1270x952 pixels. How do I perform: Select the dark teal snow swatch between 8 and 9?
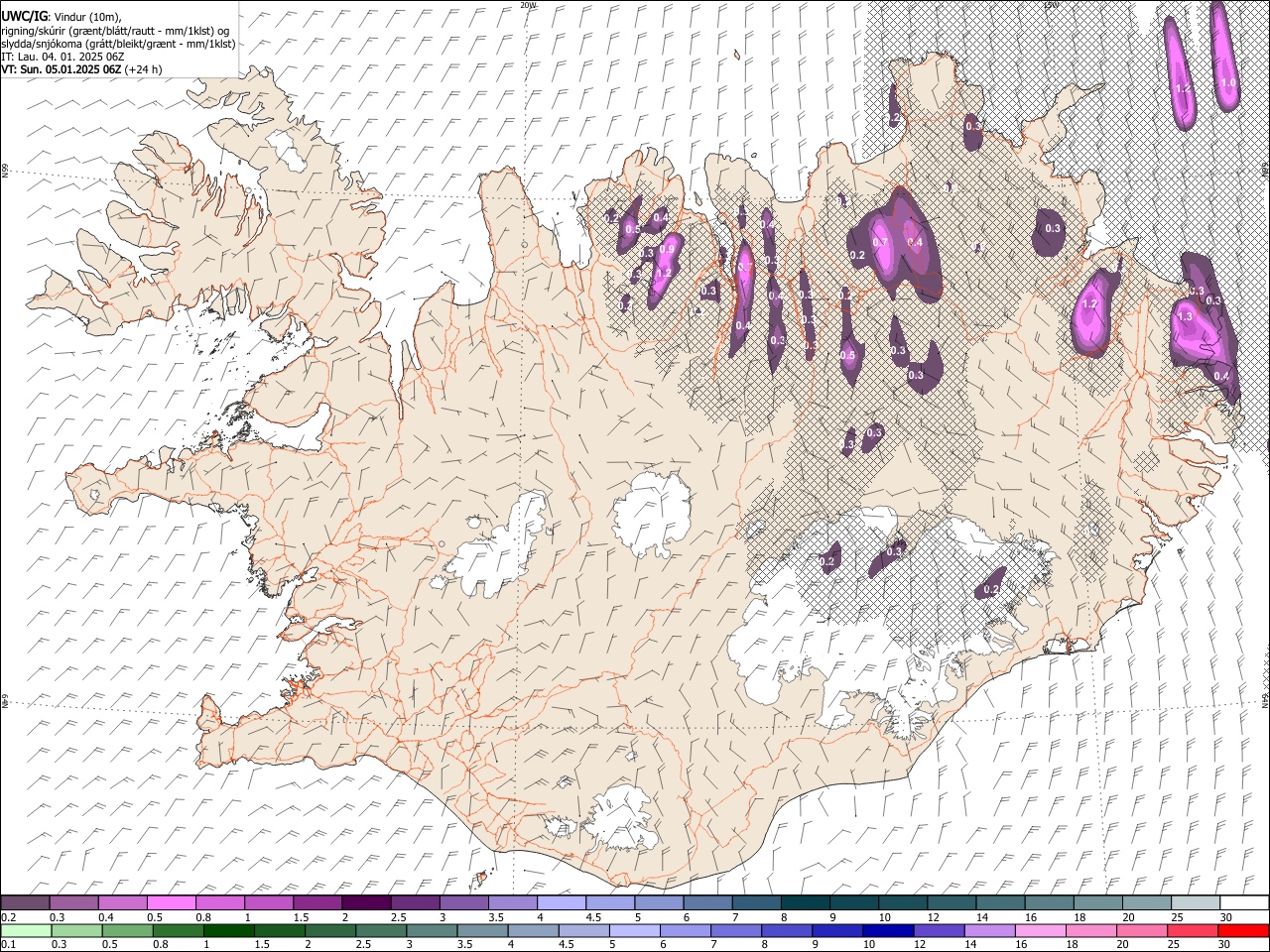click(804, 902)
